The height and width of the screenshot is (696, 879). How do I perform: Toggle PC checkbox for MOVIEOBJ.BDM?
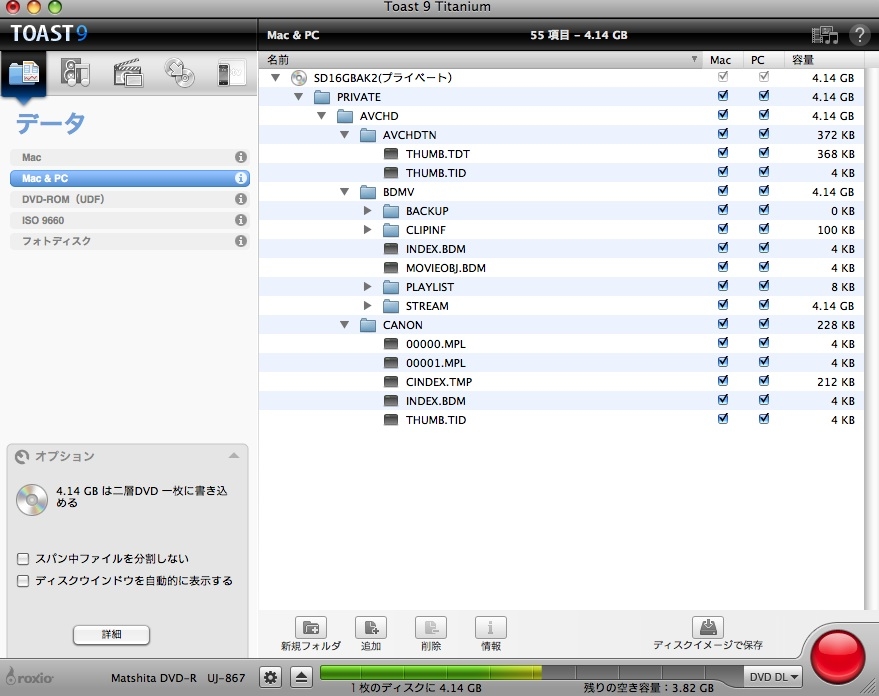(764, 267)
